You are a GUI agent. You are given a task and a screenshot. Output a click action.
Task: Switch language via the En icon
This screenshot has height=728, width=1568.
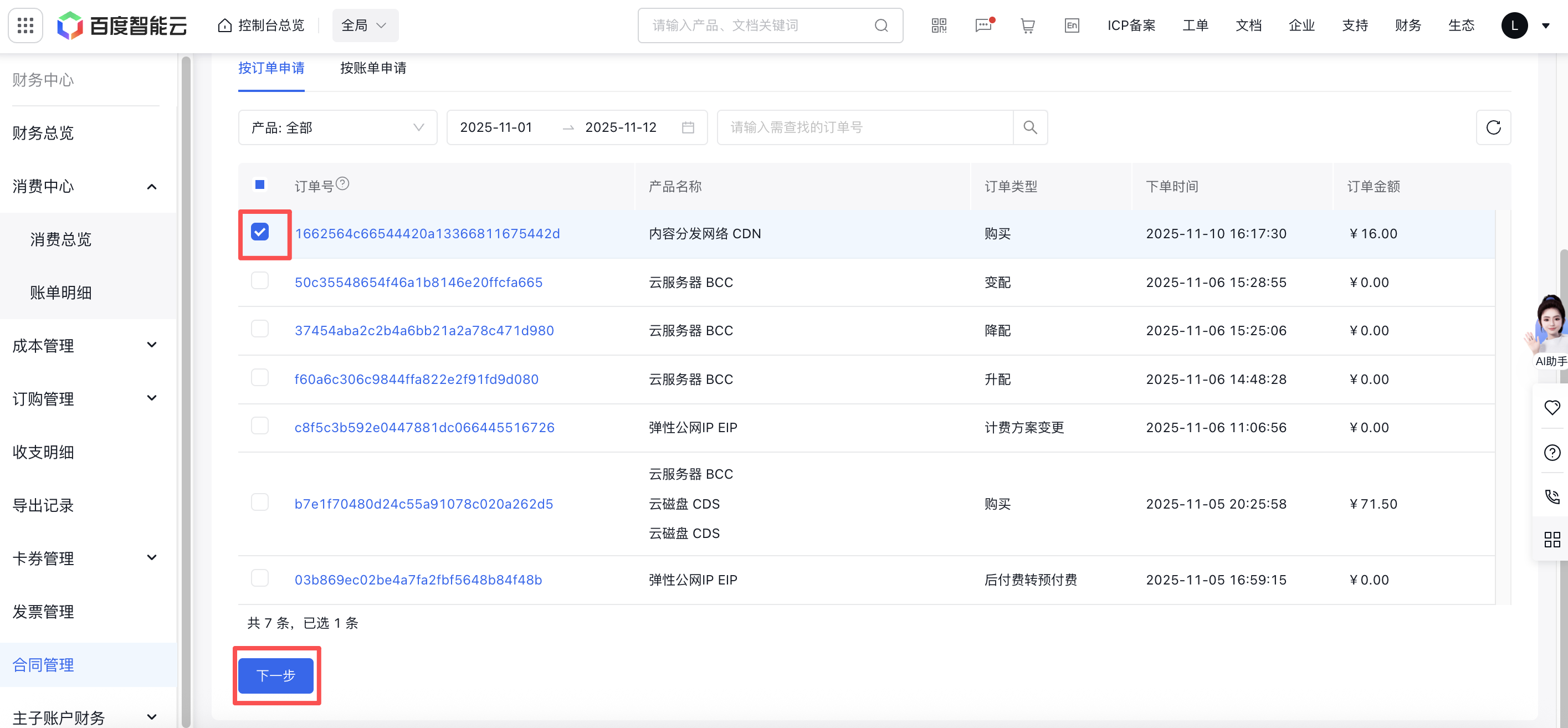point(1072,25)
